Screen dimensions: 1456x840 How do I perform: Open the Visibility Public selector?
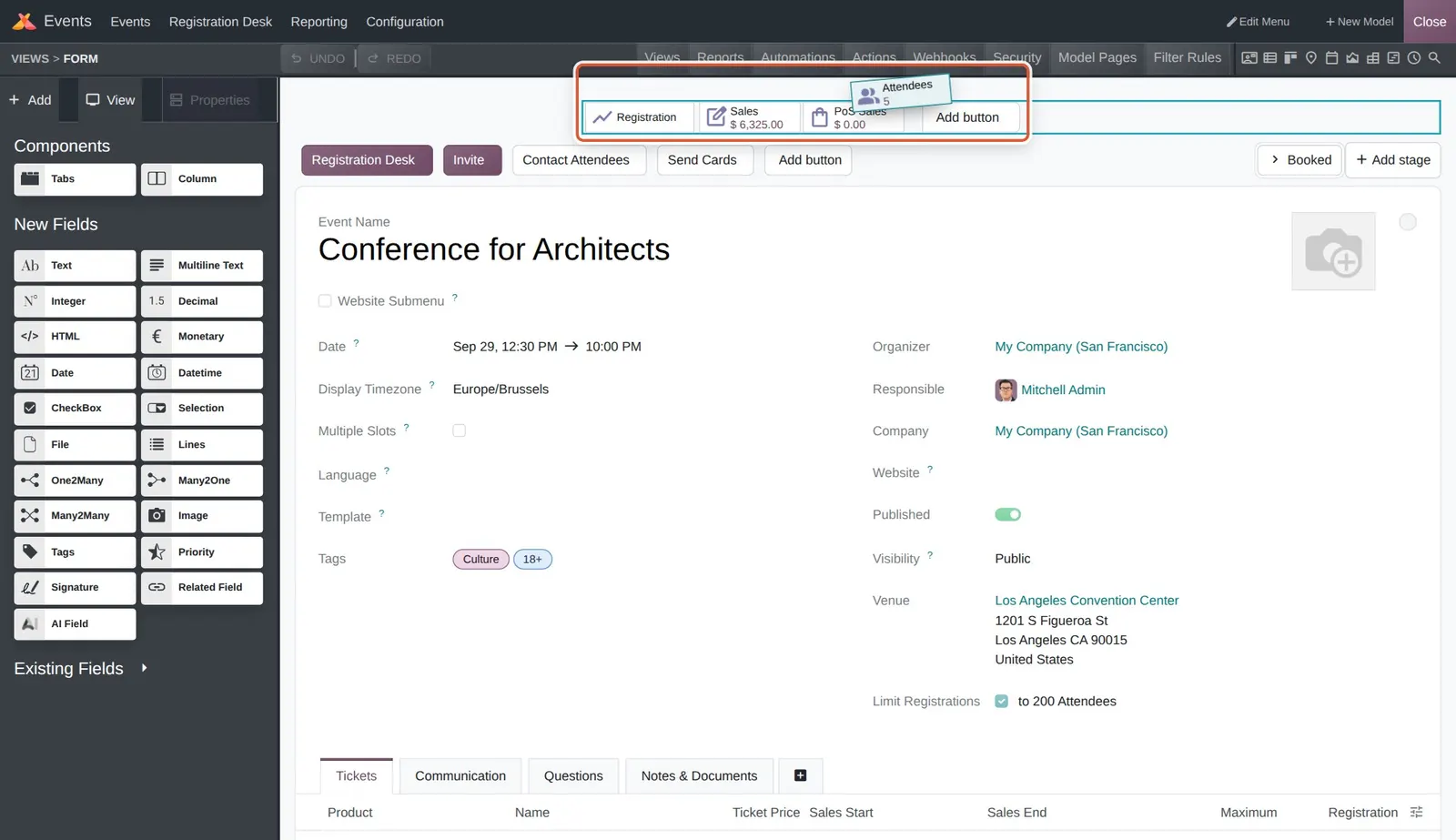1013,559
